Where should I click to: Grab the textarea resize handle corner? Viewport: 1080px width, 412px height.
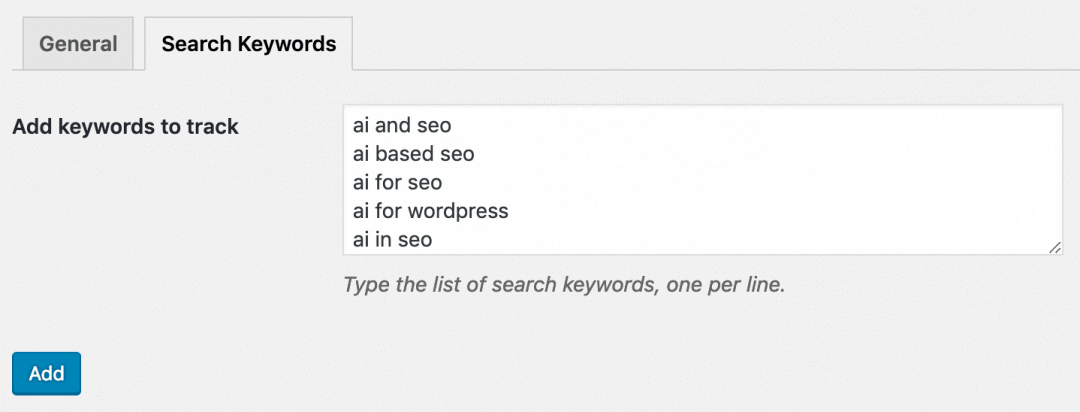(x=1055, y=247)
